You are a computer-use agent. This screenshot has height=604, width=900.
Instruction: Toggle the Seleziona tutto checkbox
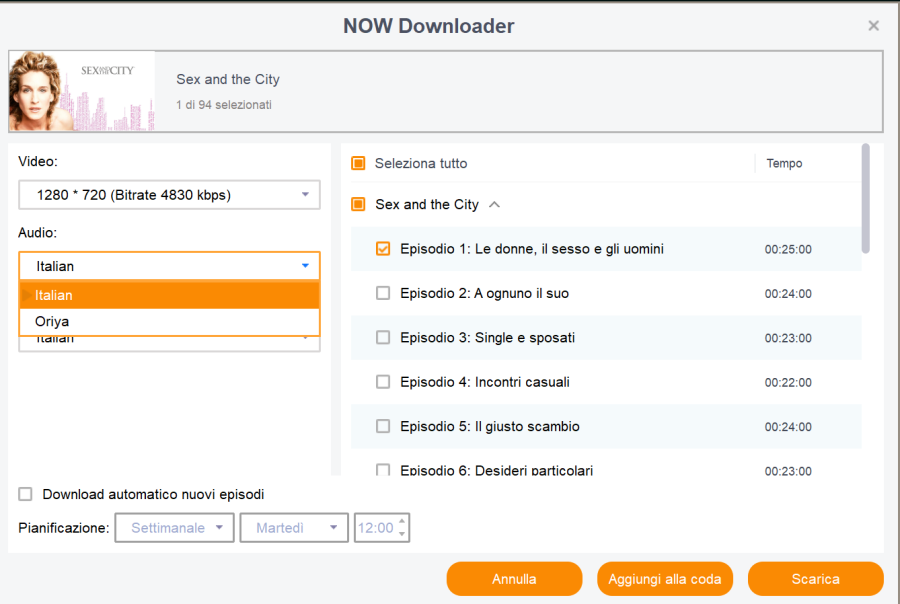coord(358,164)
